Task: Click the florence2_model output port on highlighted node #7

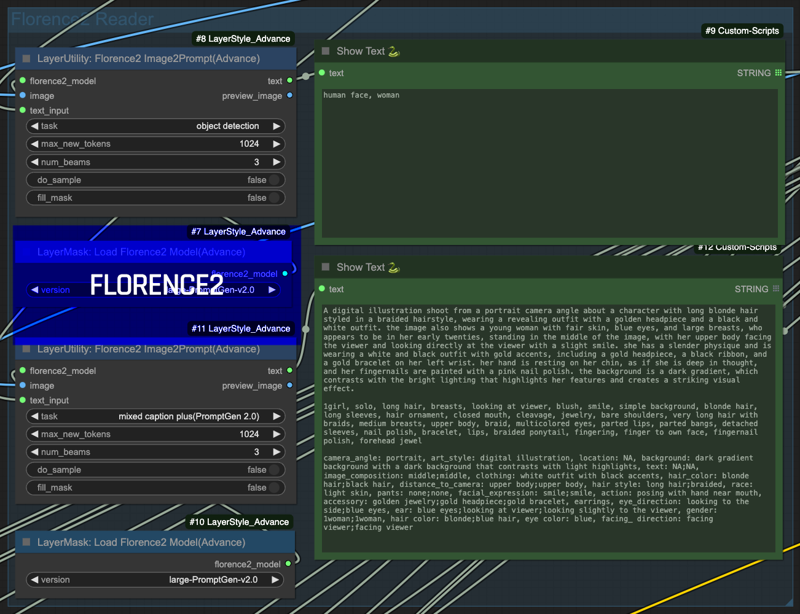Action: click(285, 274)
